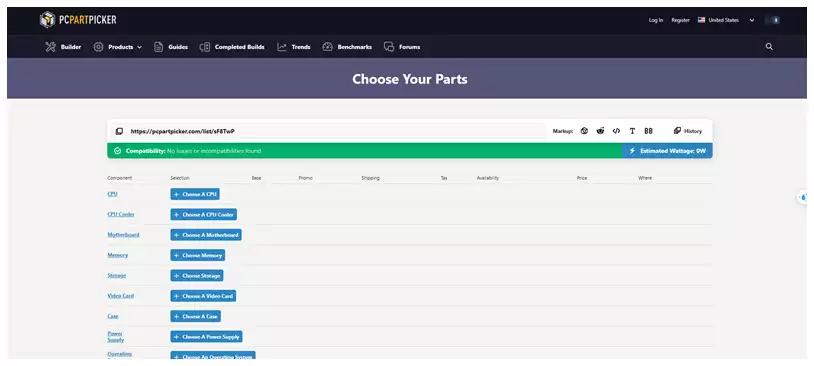The height and width of the screenshot is (366, 814).
Task: Click the PCPartPicker logo
Action: point(78,20)
